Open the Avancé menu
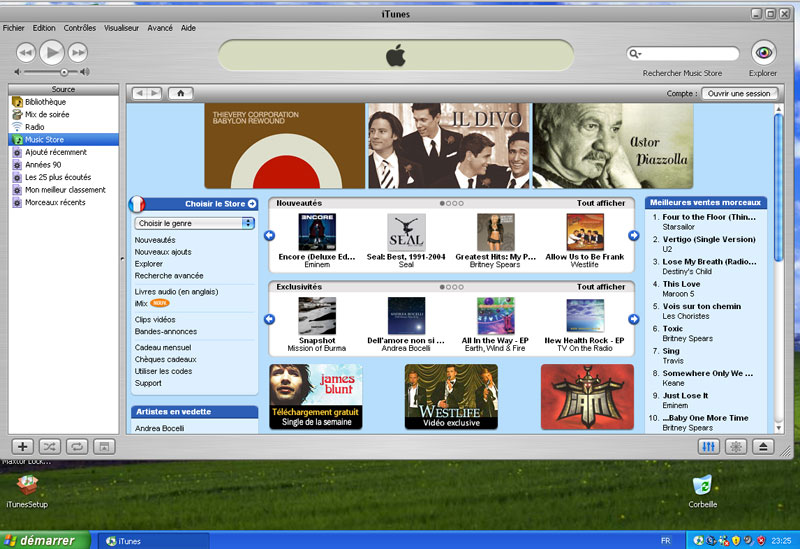Screen dimensions: 800x549 160,28
